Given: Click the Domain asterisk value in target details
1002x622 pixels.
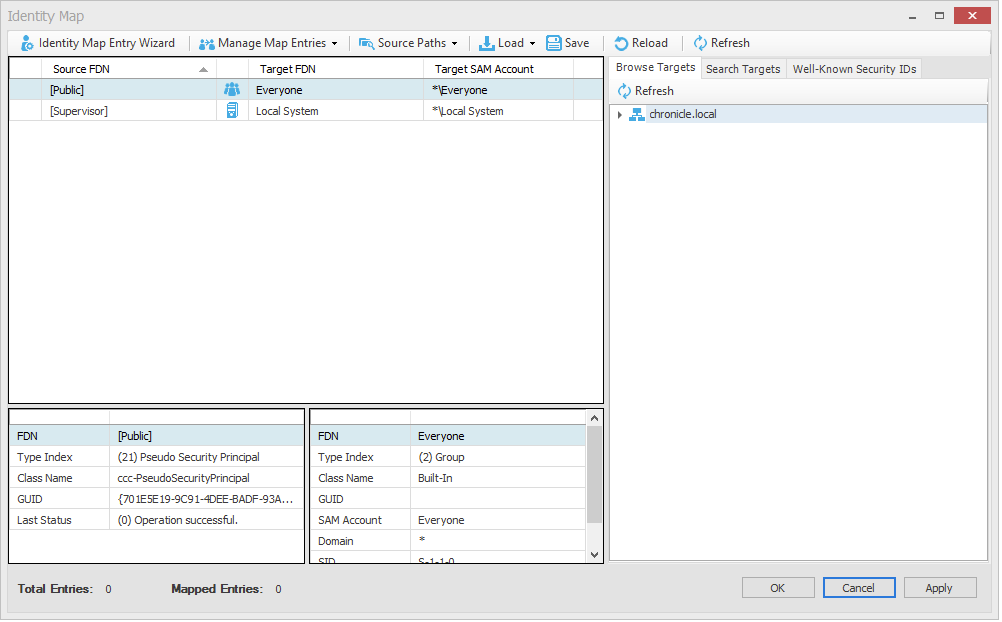Looking at the screenshot, I should (x=498, y=541).
